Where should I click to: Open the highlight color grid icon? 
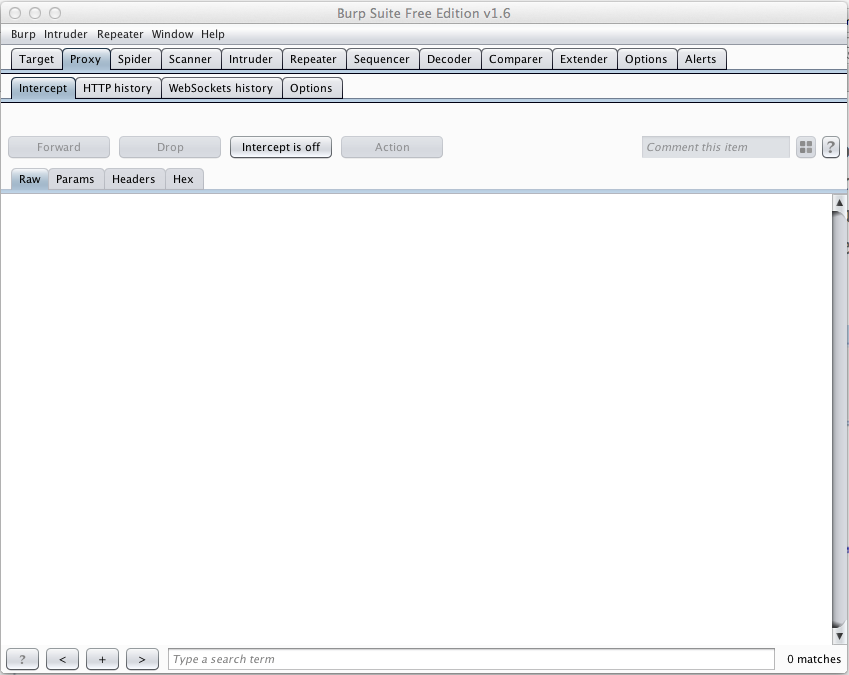(x=806, y=147)
